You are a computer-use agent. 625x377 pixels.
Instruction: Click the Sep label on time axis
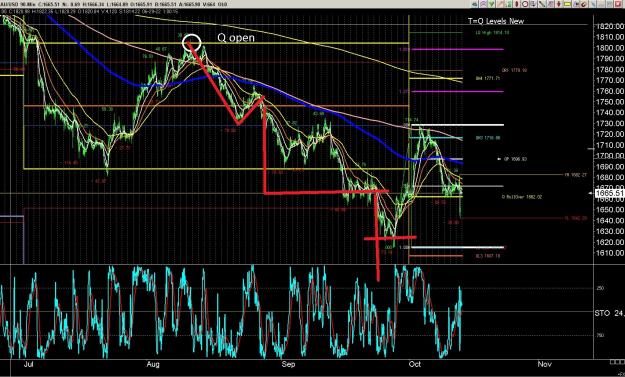tap(288, 364)
